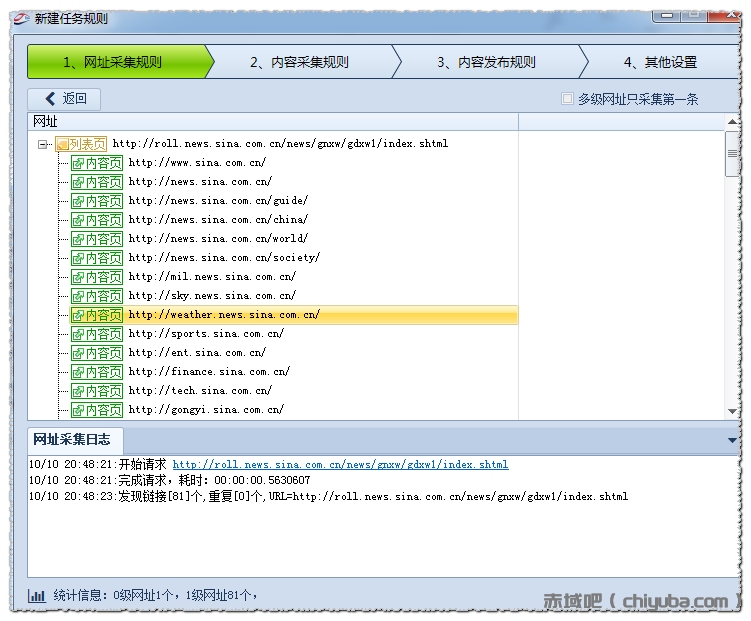Click the 列表页 list page icon
The image size is (751, 621).
81,144
